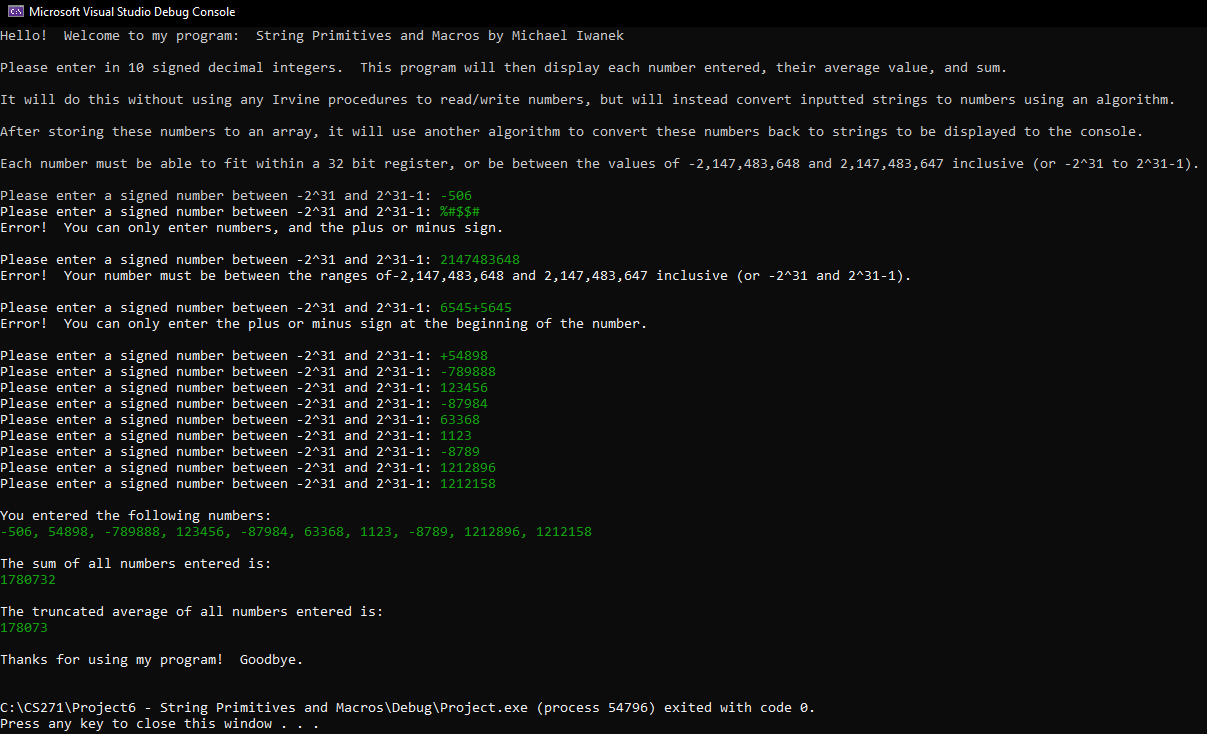Click the numbers list starting with -506
This screenshot has width=1207, height=734.
pyautogui.click(x=297, y=531)
